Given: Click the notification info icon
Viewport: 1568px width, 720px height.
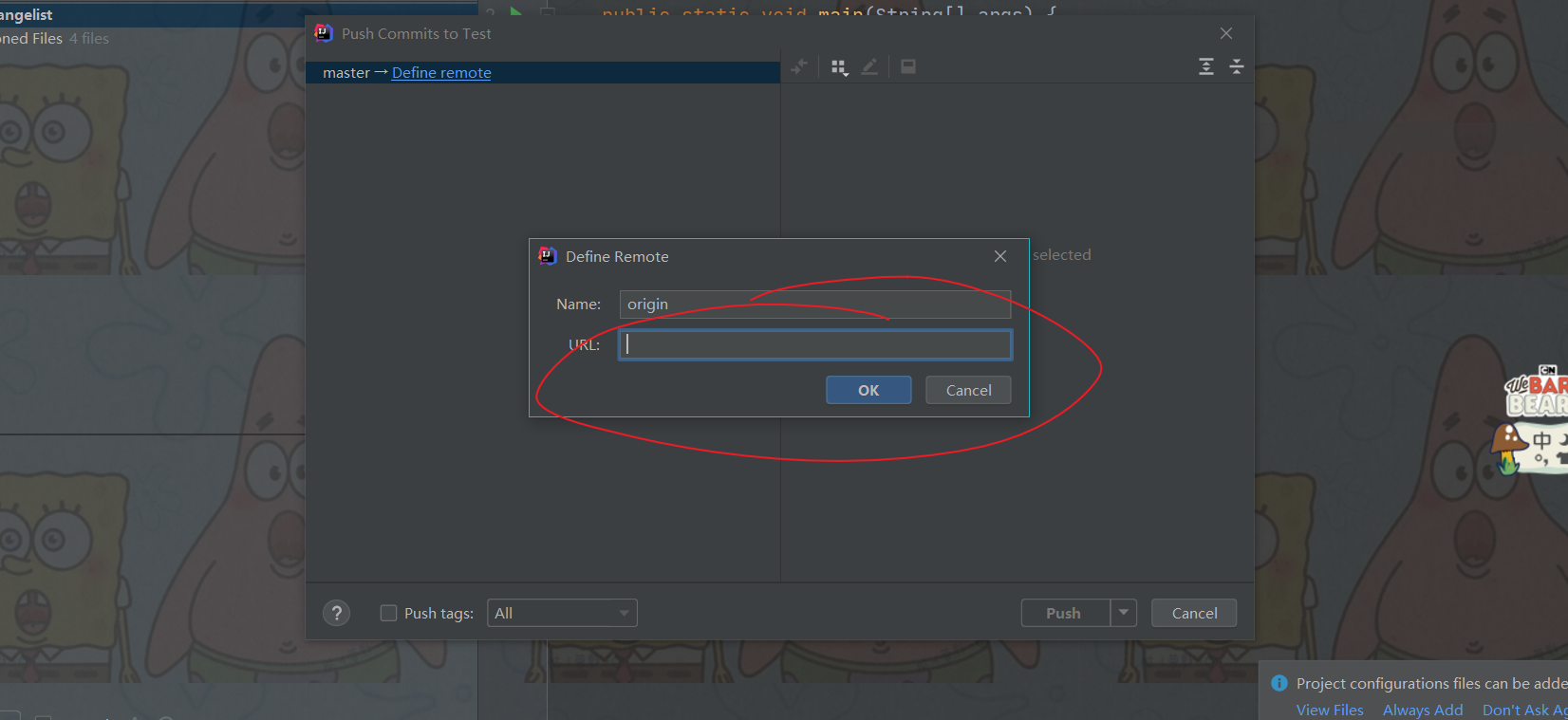Looking at the screenshot, I should [x=1279, y=683].
